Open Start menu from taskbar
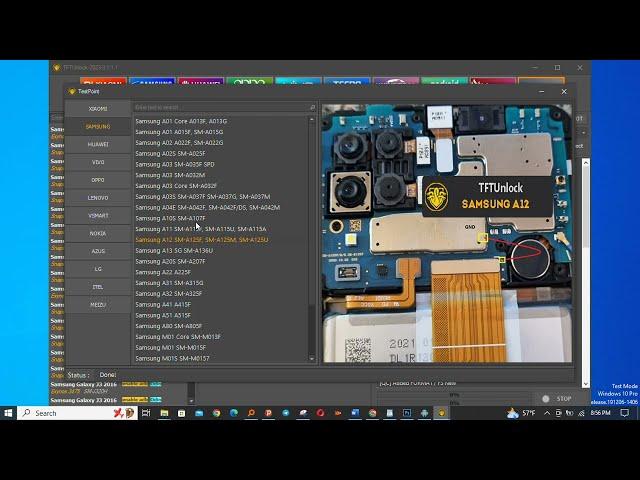 point(8,413)
